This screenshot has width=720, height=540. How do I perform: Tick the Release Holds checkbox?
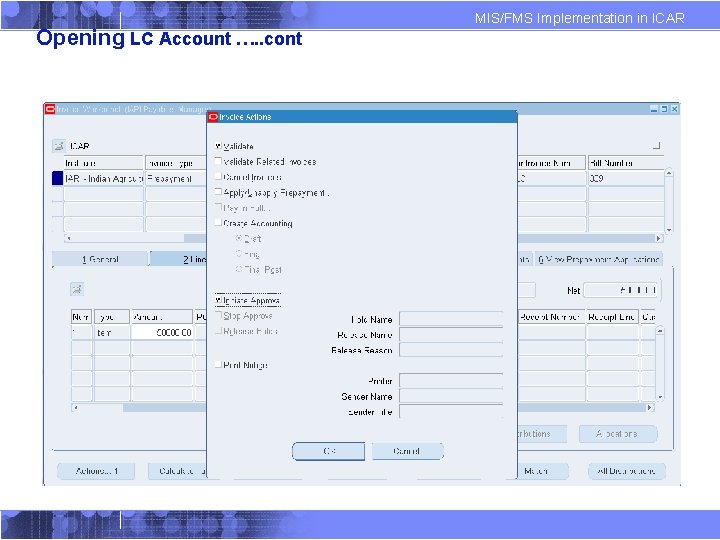click(x=219, y=331)
